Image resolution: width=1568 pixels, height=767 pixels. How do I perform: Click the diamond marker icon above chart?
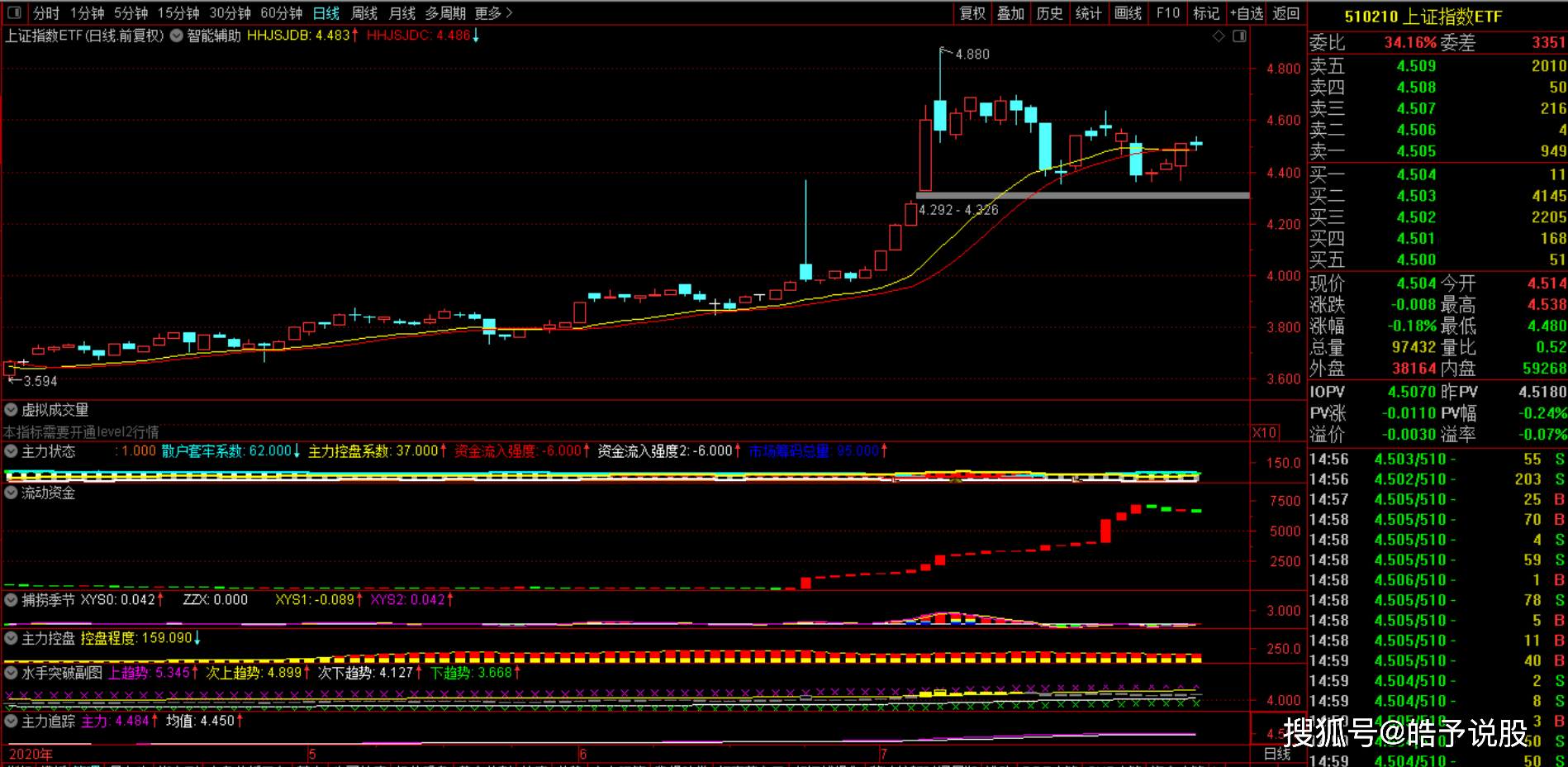click(1218, 36)
